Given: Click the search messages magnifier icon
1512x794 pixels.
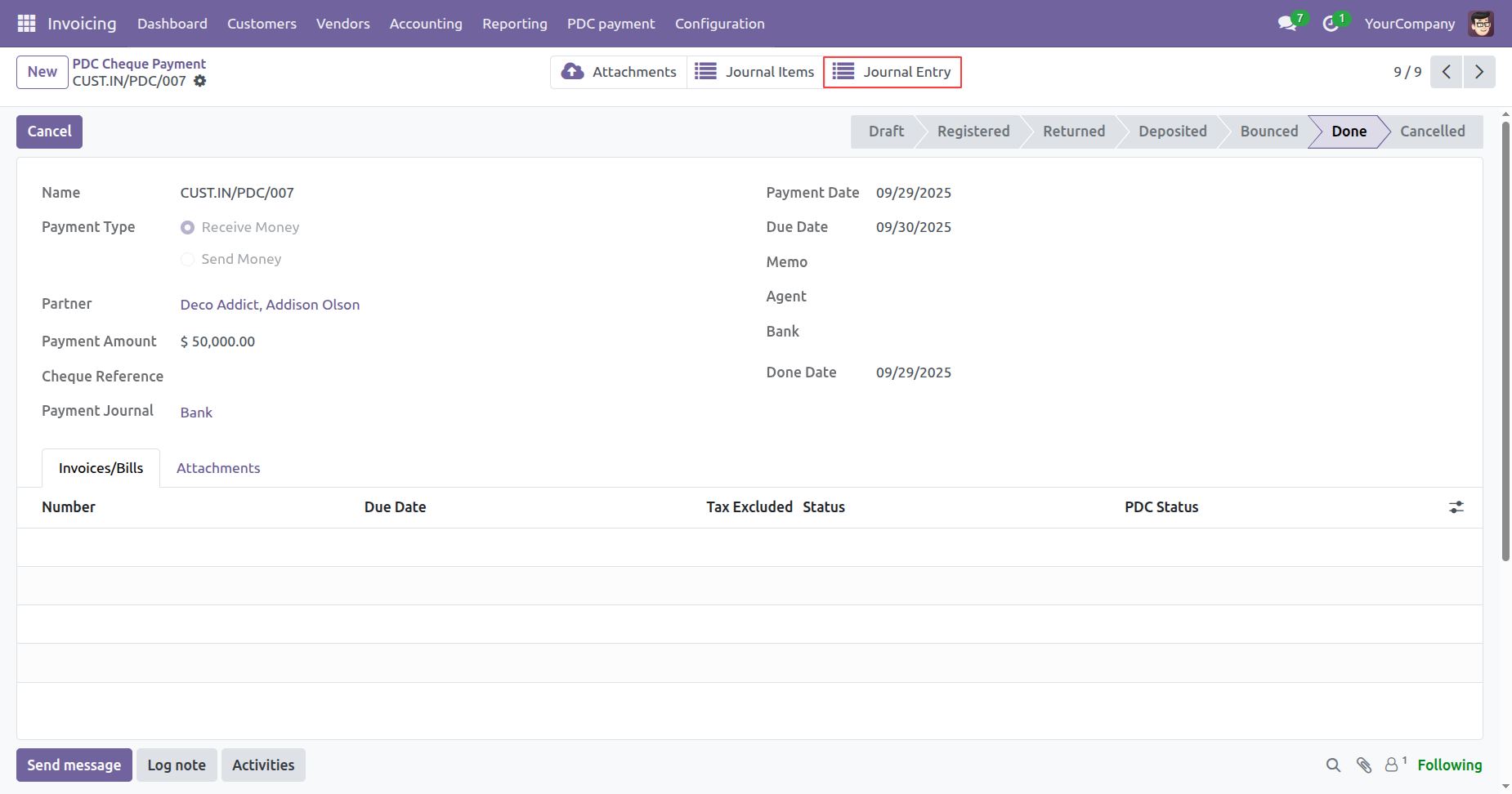Looking at the screenshot, I should [1333, 765].
